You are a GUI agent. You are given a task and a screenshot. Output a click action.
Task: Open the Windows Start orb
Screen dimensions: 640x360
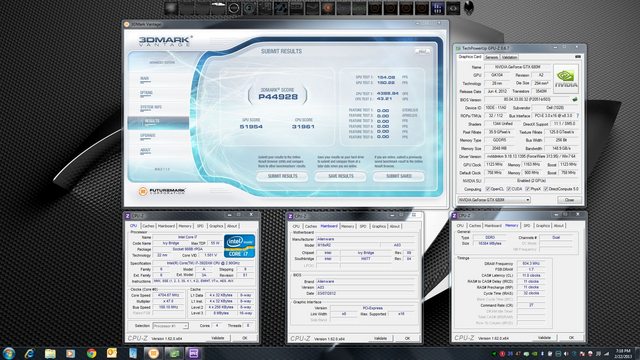click(9, 353)
